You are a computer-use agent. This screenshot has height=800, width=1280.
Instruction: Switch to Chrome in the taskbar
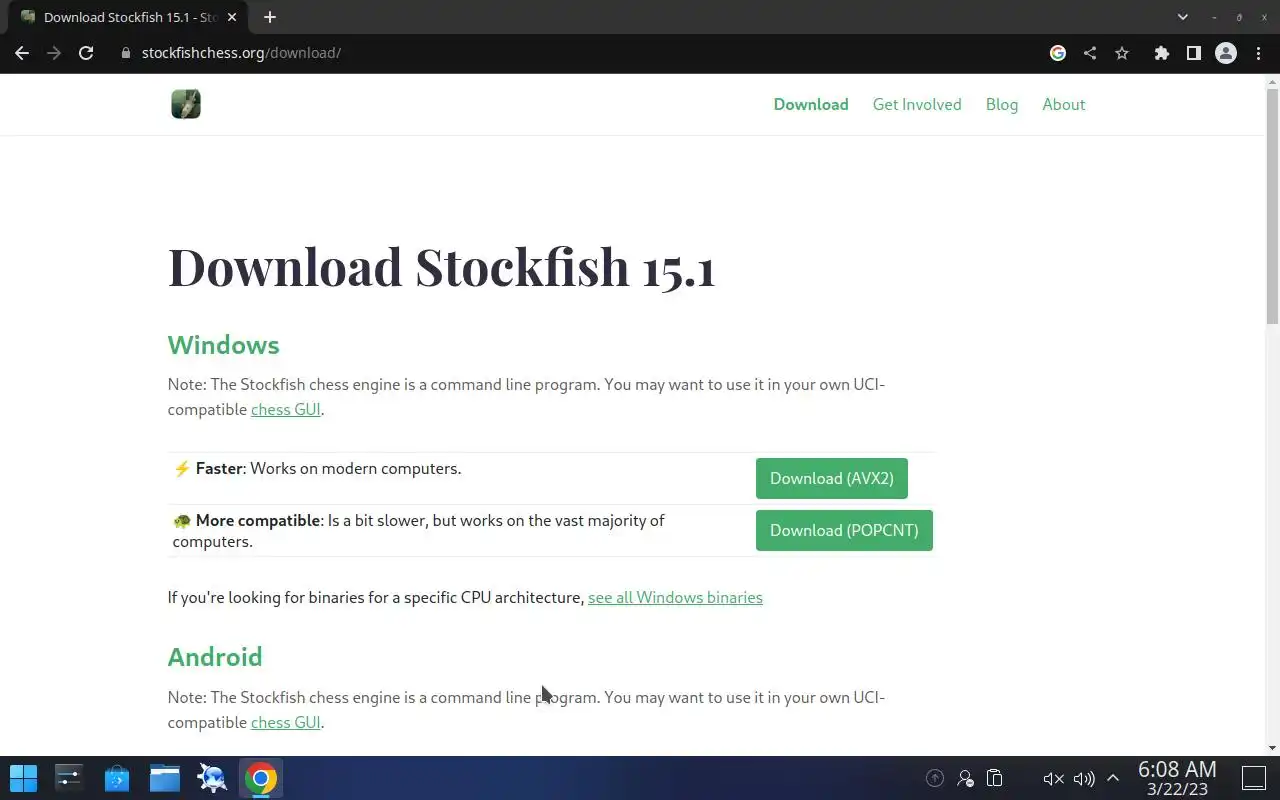tap(261, 778)
